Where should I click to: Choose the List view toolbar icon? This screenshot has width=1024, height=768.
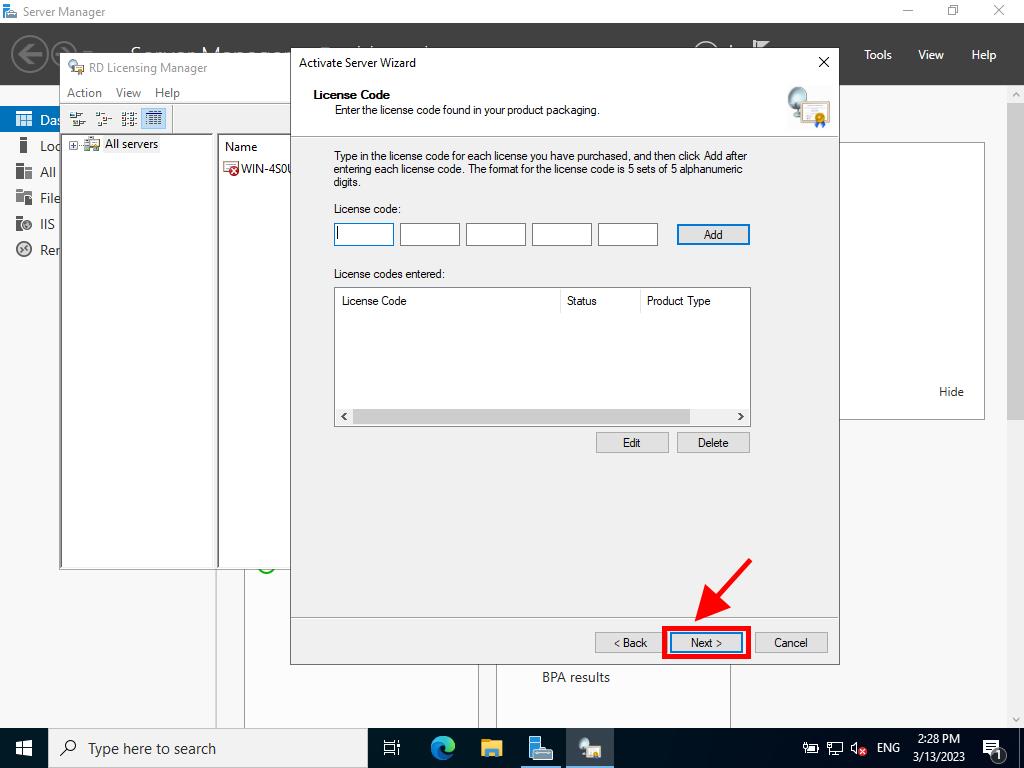tap(129, 119)
